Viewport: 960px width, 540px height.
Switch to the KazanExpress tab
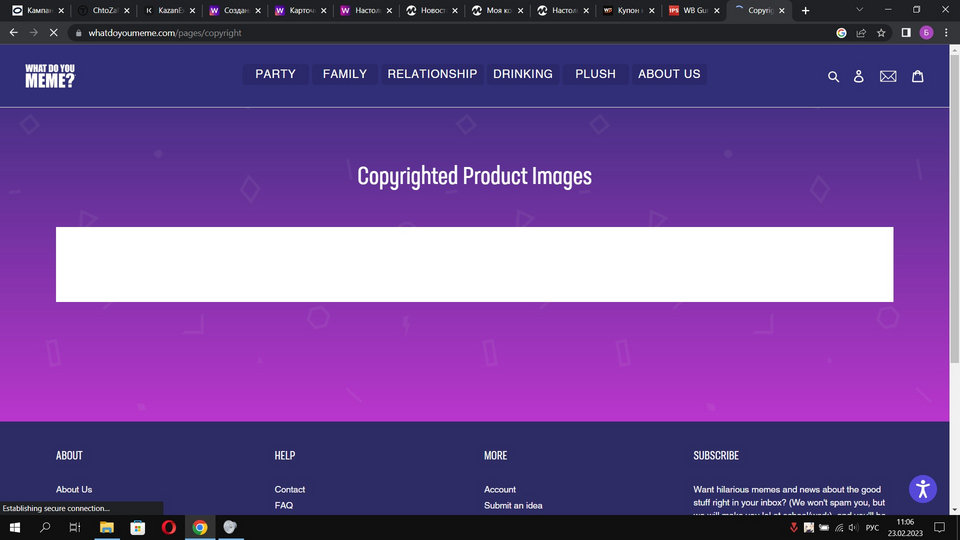(x=168, y=11)
